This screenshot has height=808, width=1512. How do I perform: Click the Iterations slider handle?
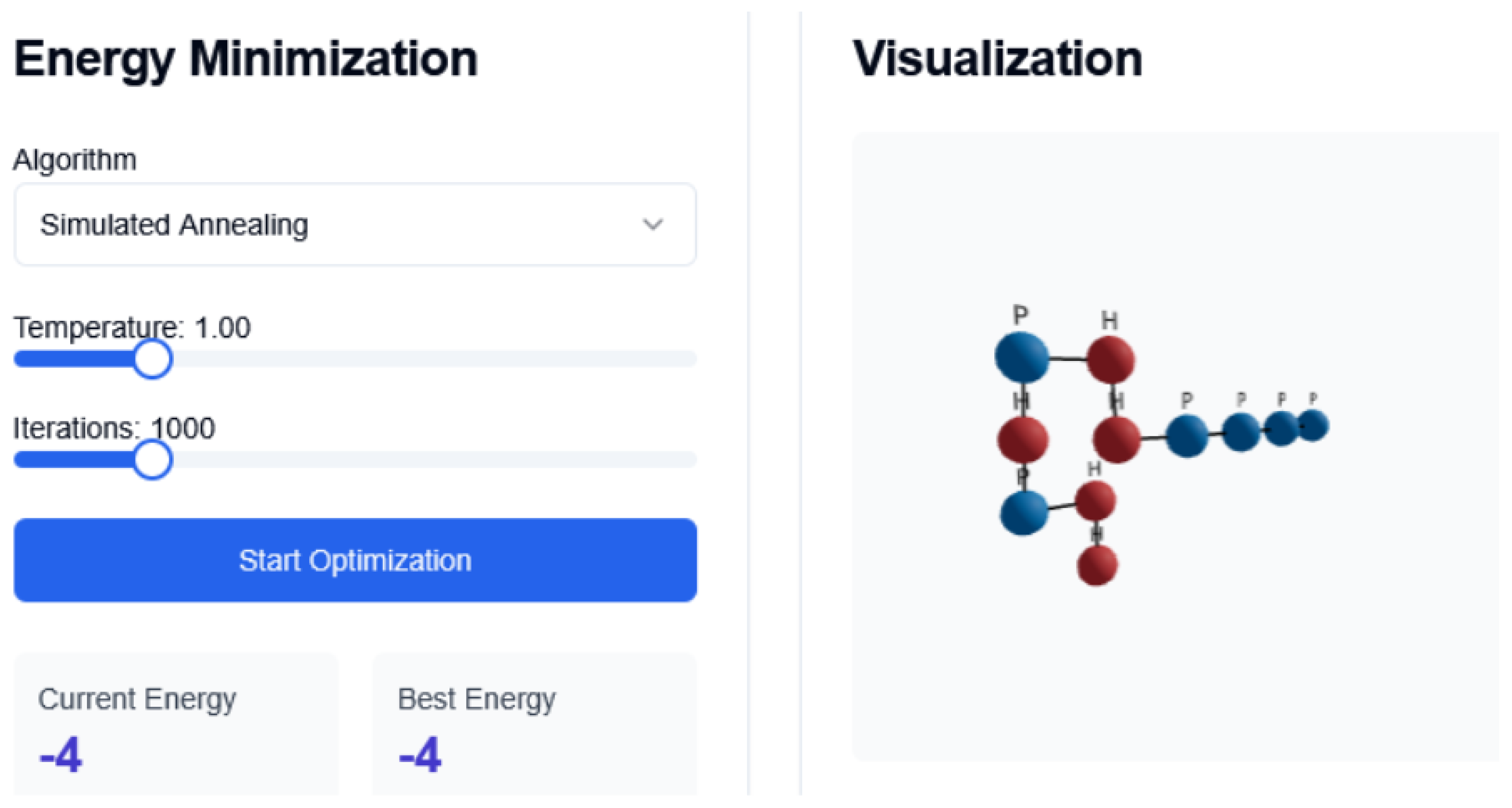pos(152,460)
